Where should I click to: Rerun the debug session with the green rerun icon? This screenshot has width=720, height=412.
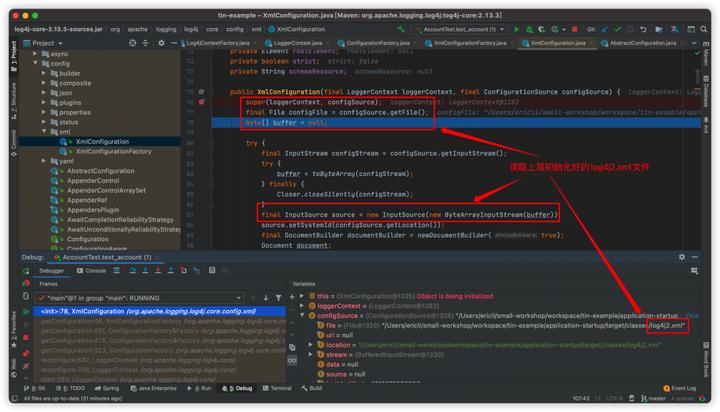pyautogui.click(x=26, y=271)
